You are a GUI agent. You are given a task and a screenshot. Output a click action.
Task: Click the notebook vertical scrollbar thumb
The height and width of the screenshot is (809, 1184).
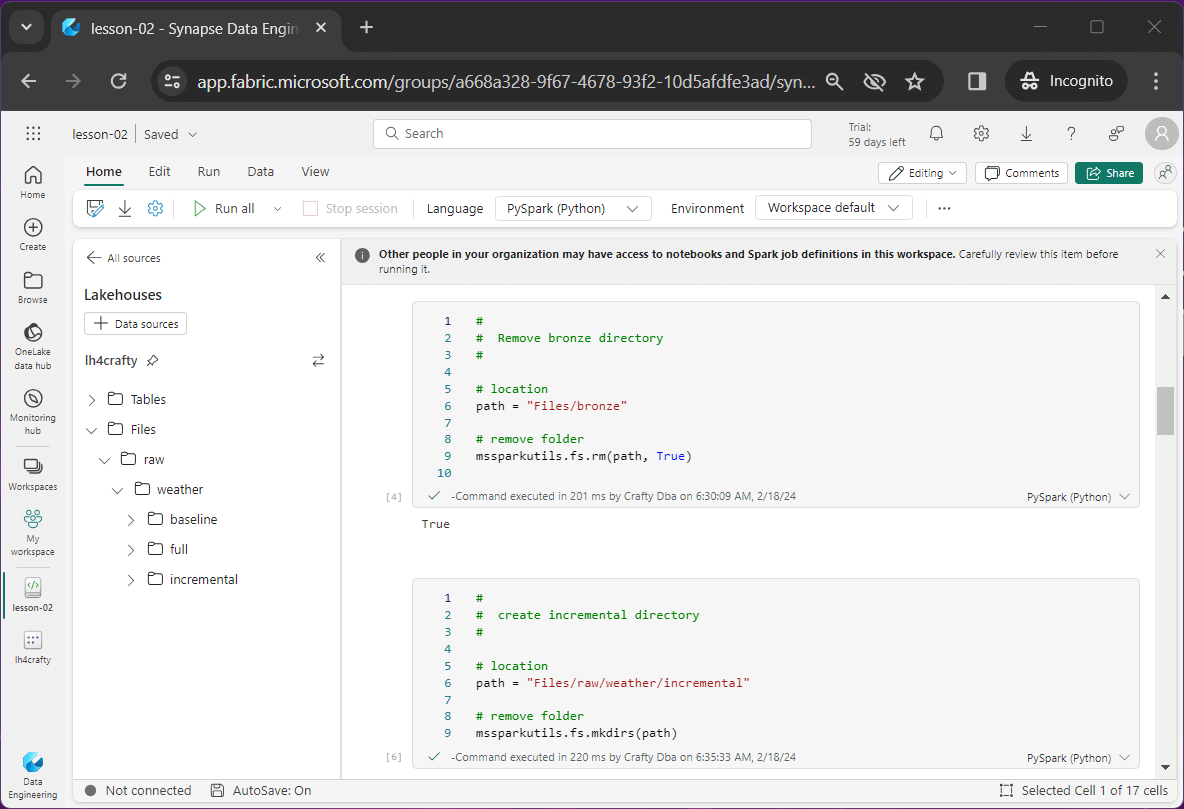pyautogui.click(x=1165, y=410)
